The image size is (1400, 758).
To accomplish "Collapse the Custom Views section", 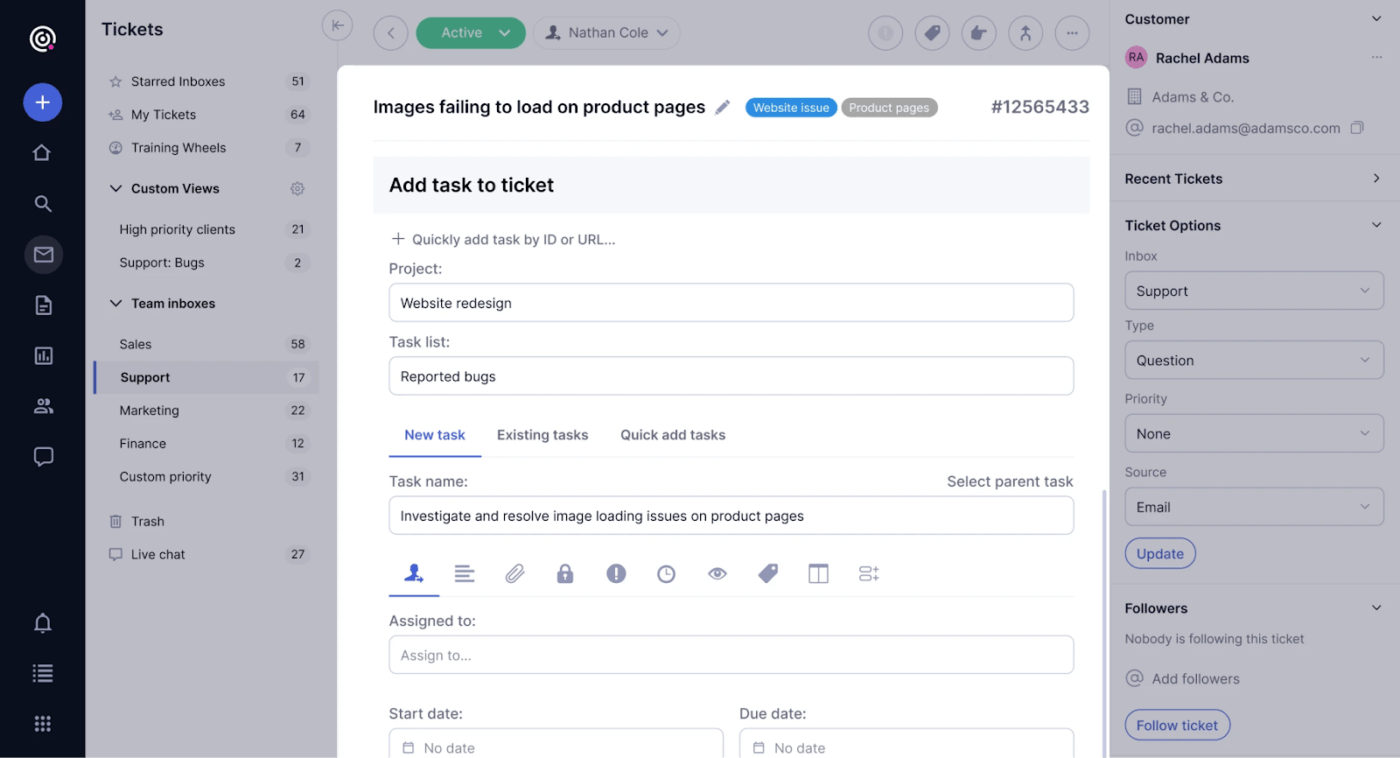I will click(x=116, y=188).
